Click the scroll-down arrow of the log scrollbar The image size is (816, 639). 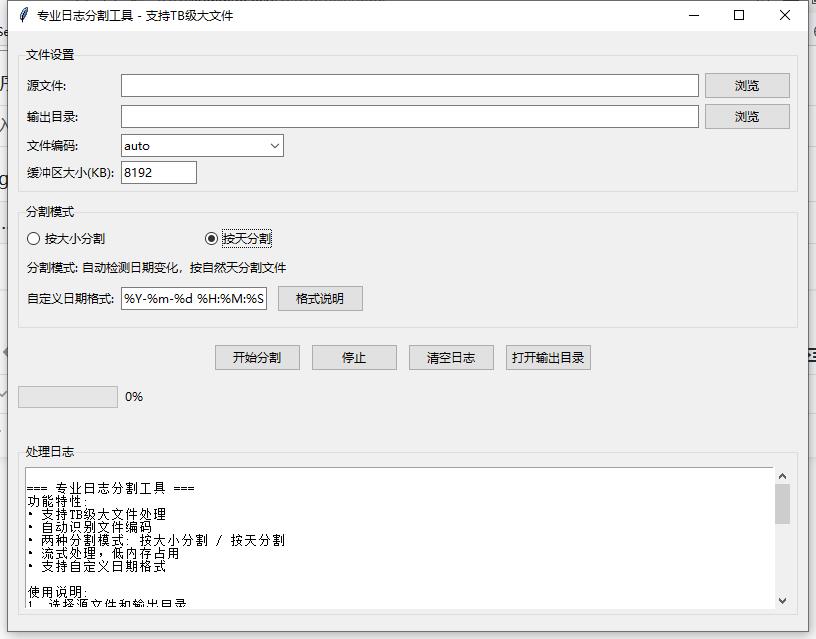click(782, 601)
